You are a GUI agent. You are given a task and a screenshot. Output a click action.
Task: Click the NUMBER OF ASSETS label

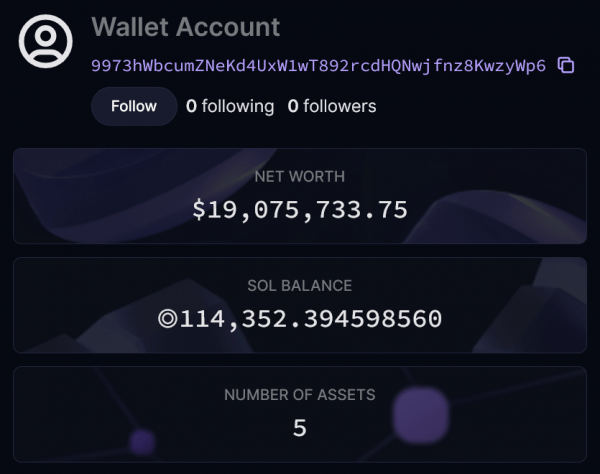tap(300, 395)
